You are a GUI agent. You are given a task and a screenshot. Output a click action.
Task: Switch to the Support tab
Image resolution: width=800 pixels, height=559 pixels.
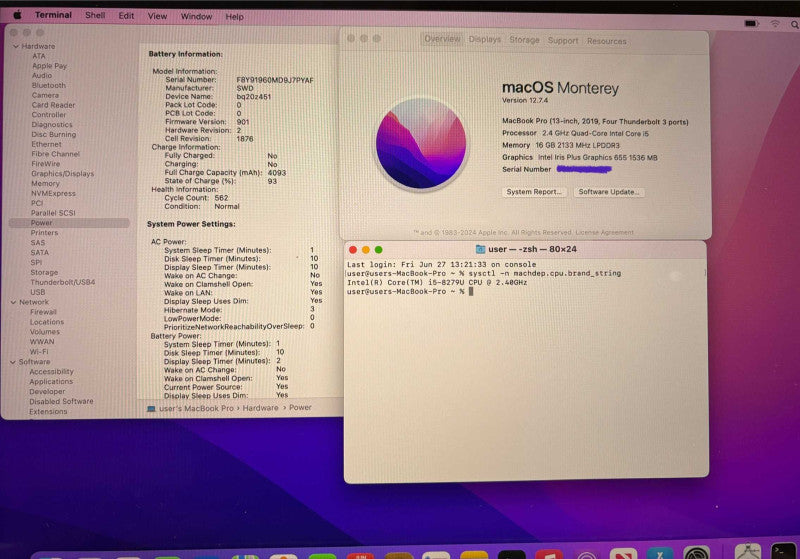click(x=563, y=40)
